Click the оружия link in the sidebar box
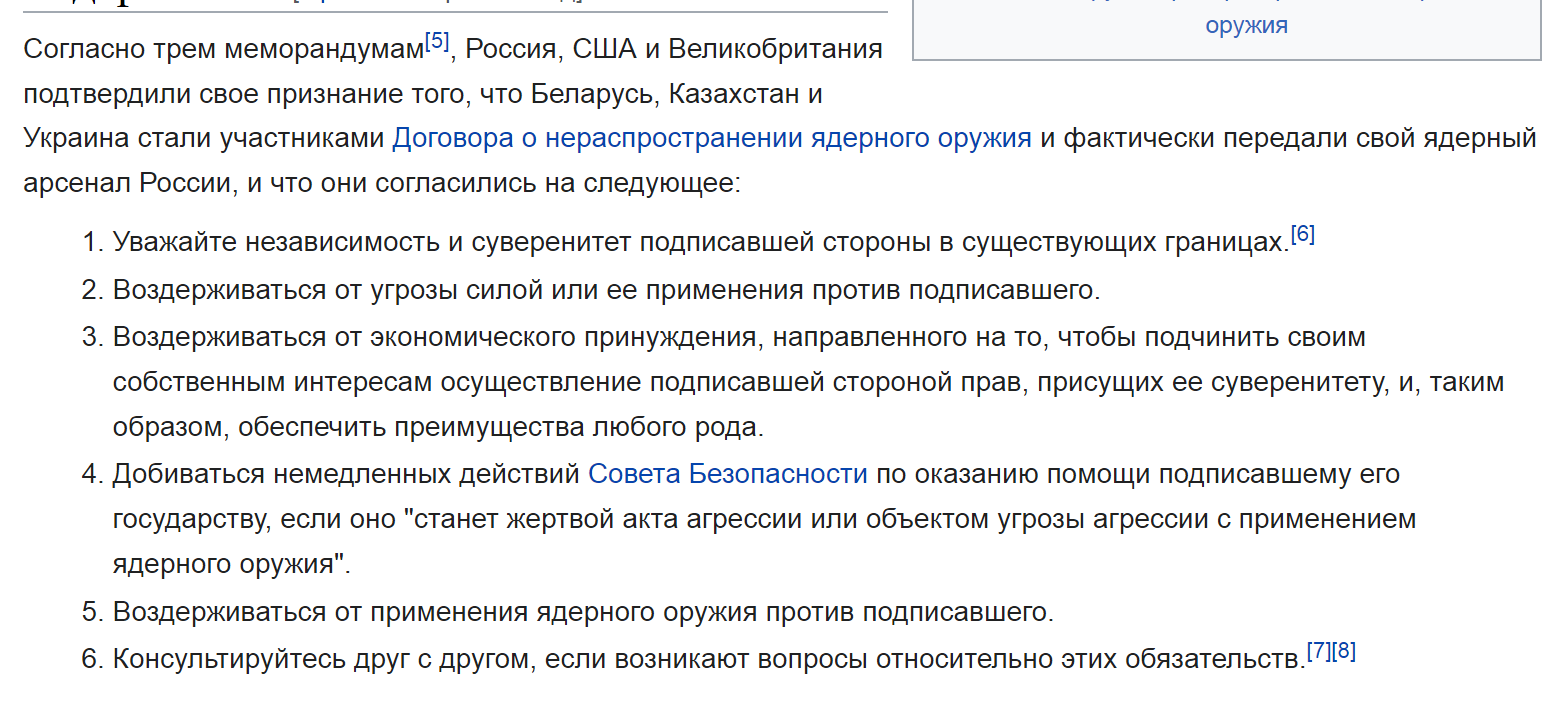Screen dimensions: 1551x707 (1246, 25)
